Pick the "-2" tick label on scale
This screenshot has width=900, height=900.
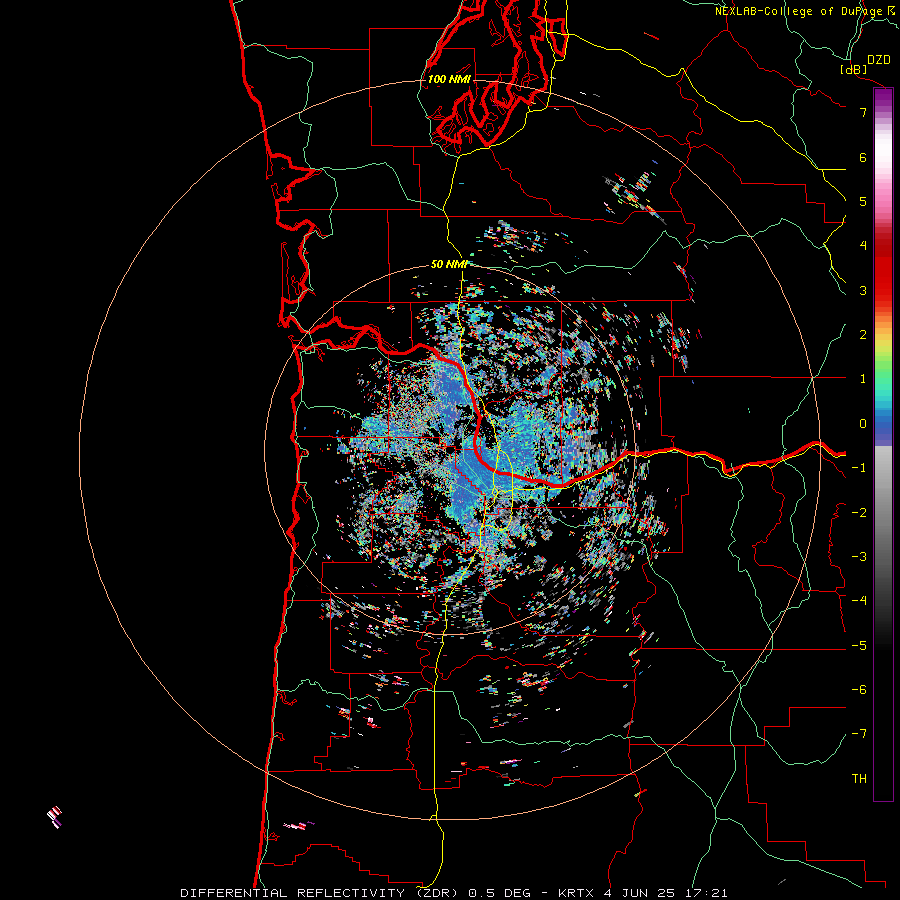click(x=859, y=513)
